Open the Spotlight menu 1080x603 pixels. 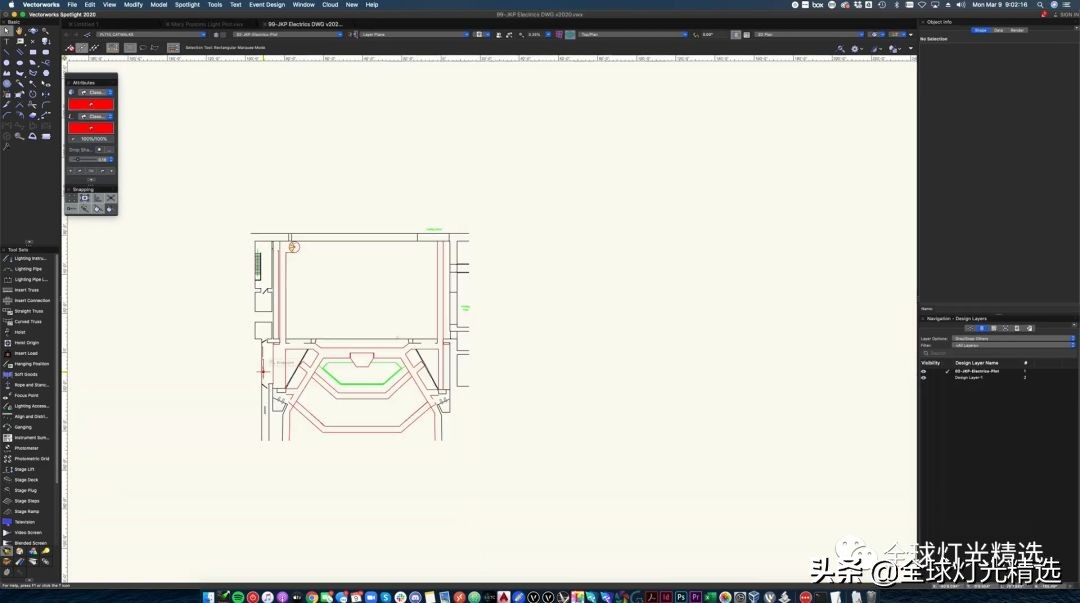[187, 4]
